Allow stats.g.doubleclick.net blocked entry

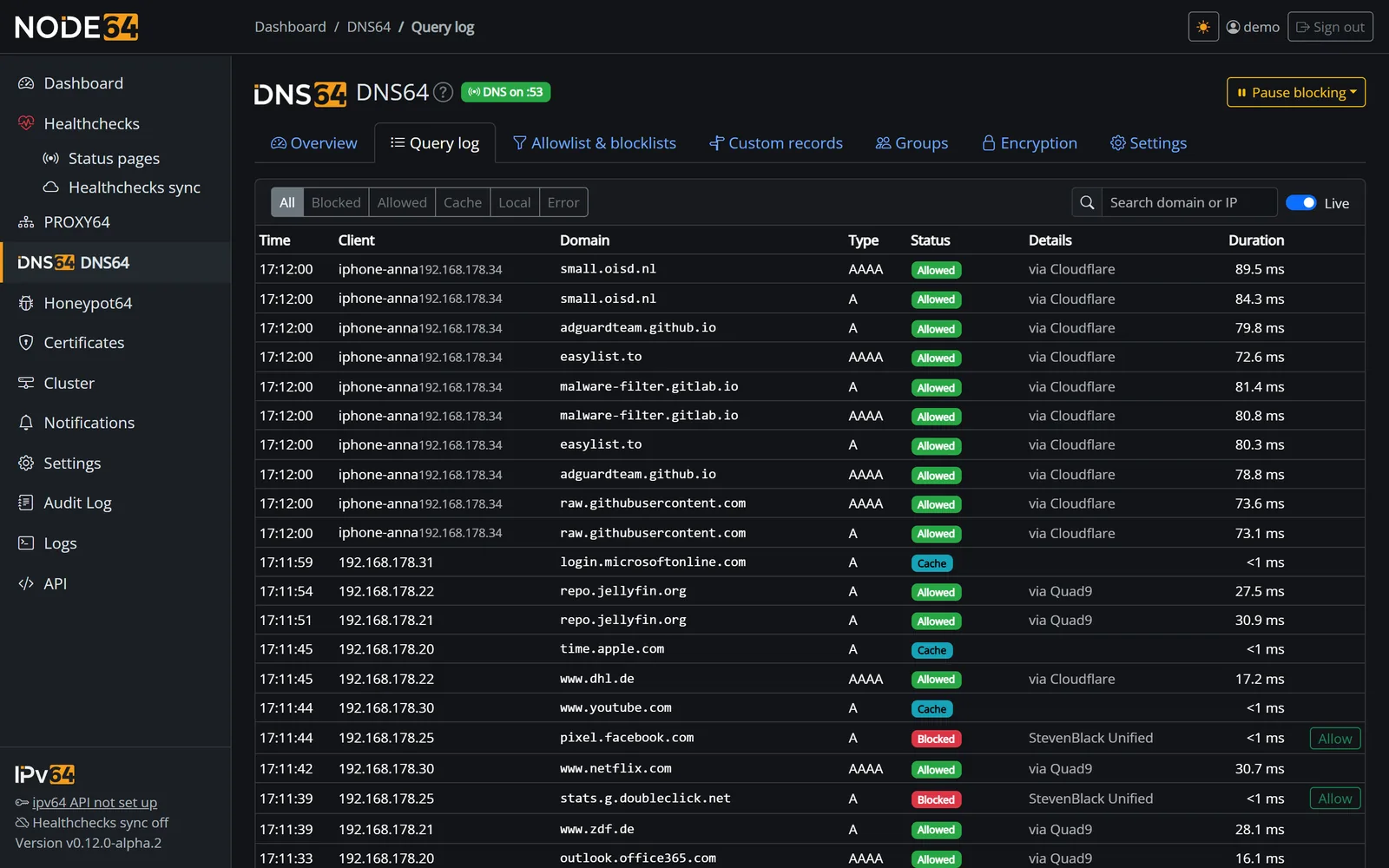tap(1335, 799)
